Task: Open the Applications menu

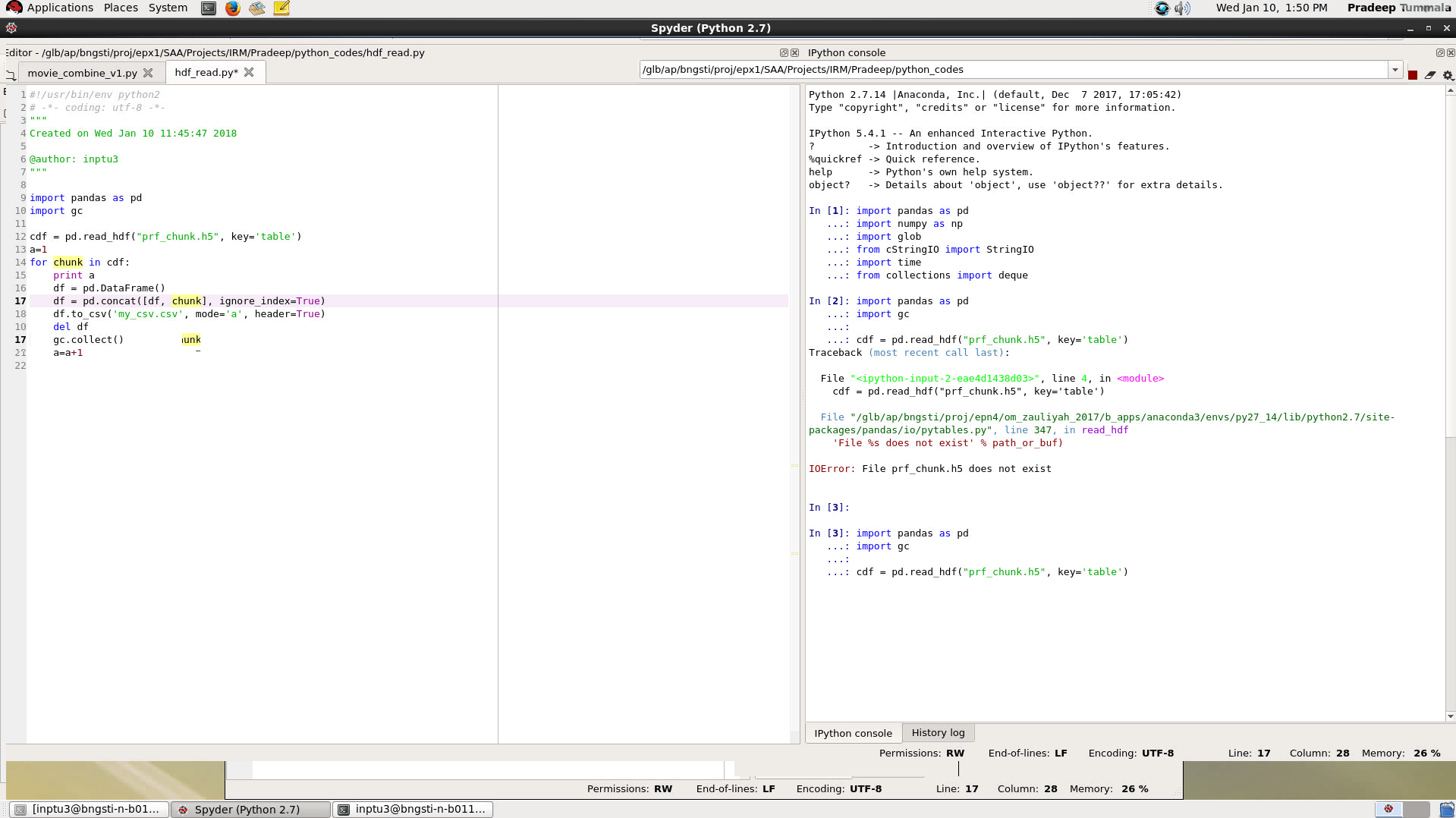Action: point(60,8)
